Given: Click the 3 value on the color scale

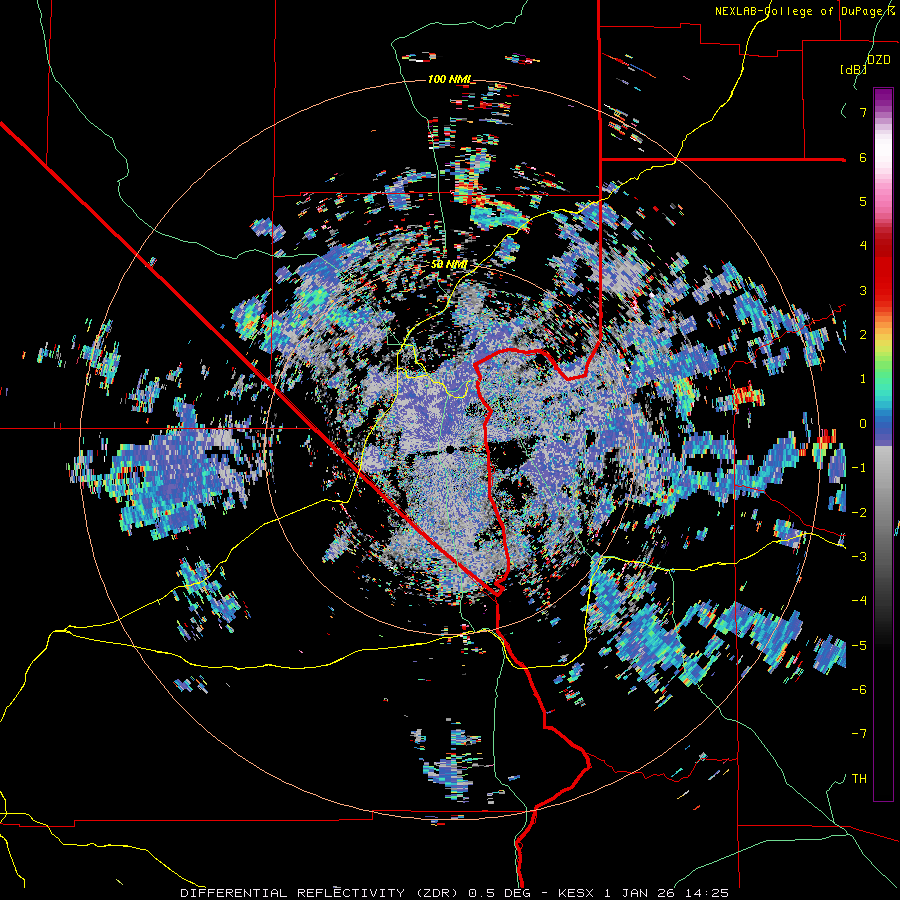Looking at the screenshot, I should point(863,290).
